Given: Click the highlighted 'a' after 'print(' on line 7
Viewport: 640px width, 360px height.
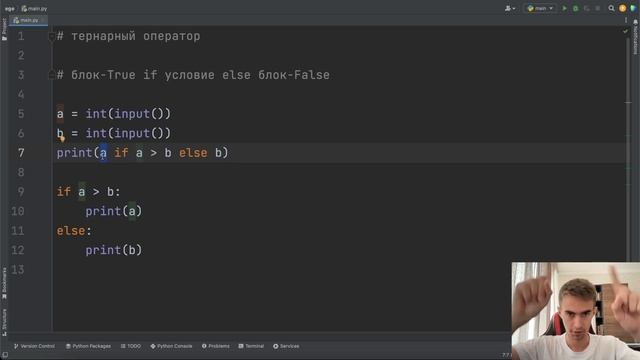Looking at the screenshot, I should (103, 153).
